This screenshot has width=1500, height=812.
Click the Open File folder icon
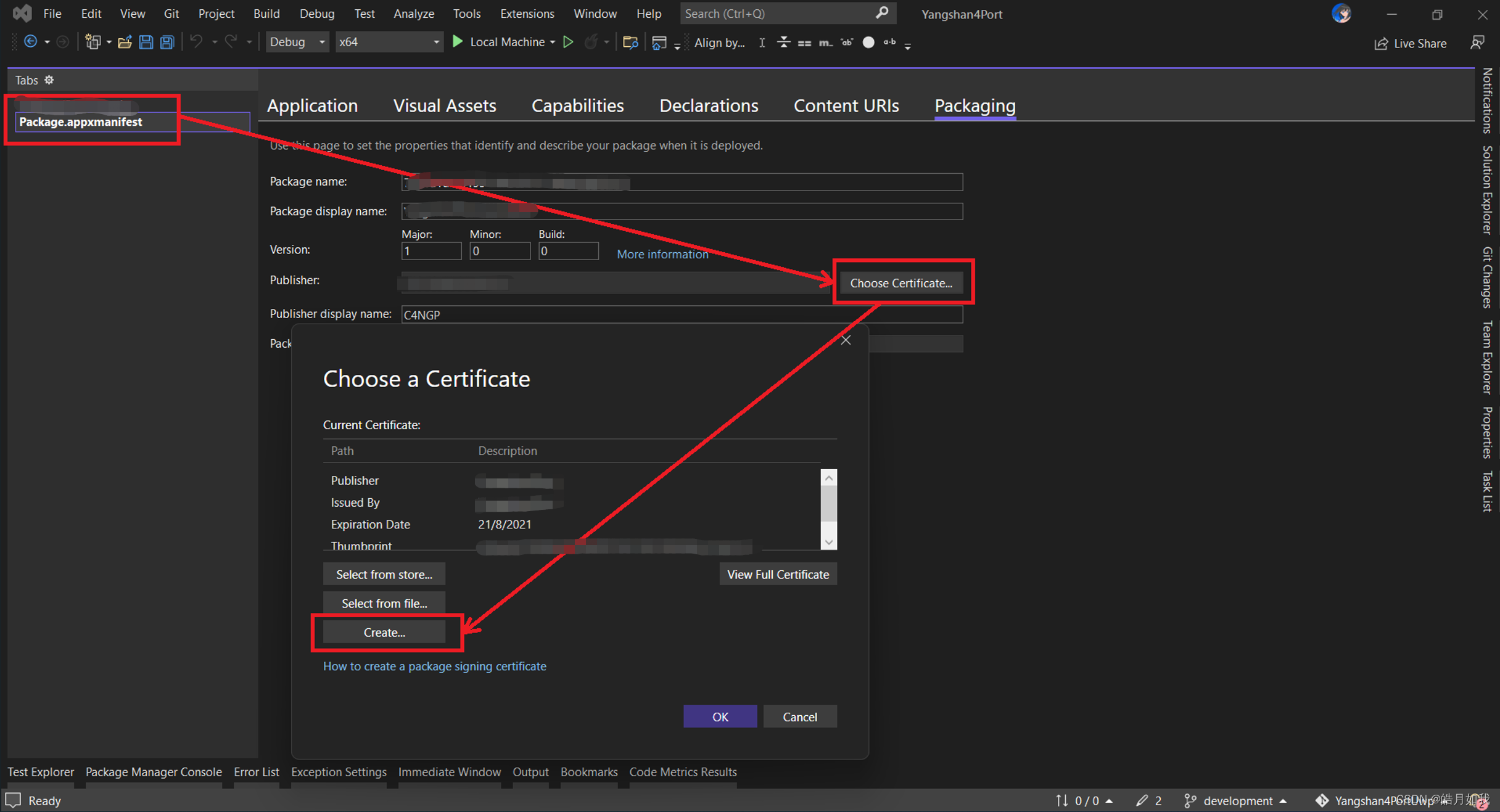125,42
